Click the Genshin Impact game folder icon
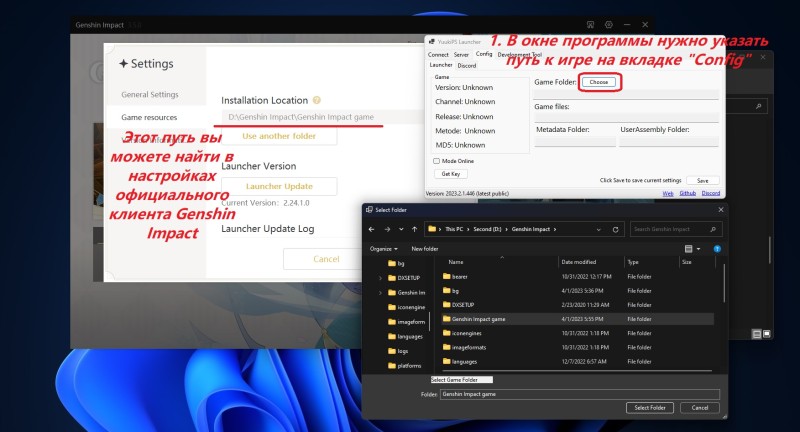The width and height of the screenshot is (800, 432). (x=445, y=319)
